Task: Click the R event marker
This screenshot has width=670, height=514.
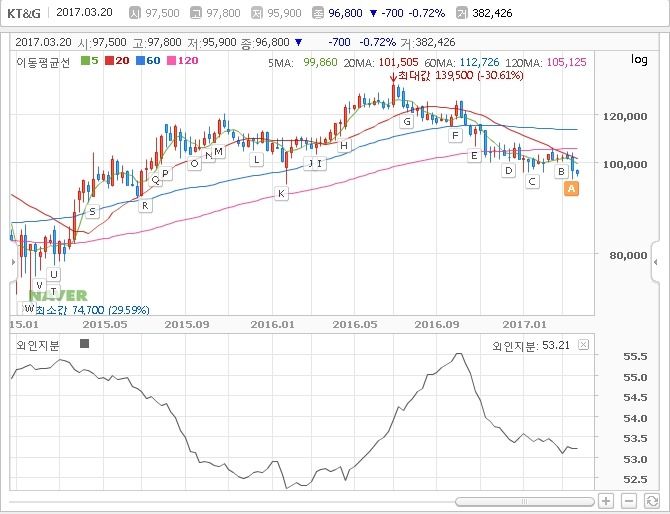Action: tap(145, 206)
